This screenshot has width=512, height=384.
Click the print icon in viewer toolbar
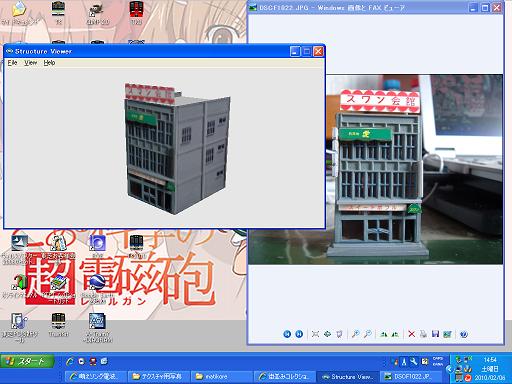(423, 334)
